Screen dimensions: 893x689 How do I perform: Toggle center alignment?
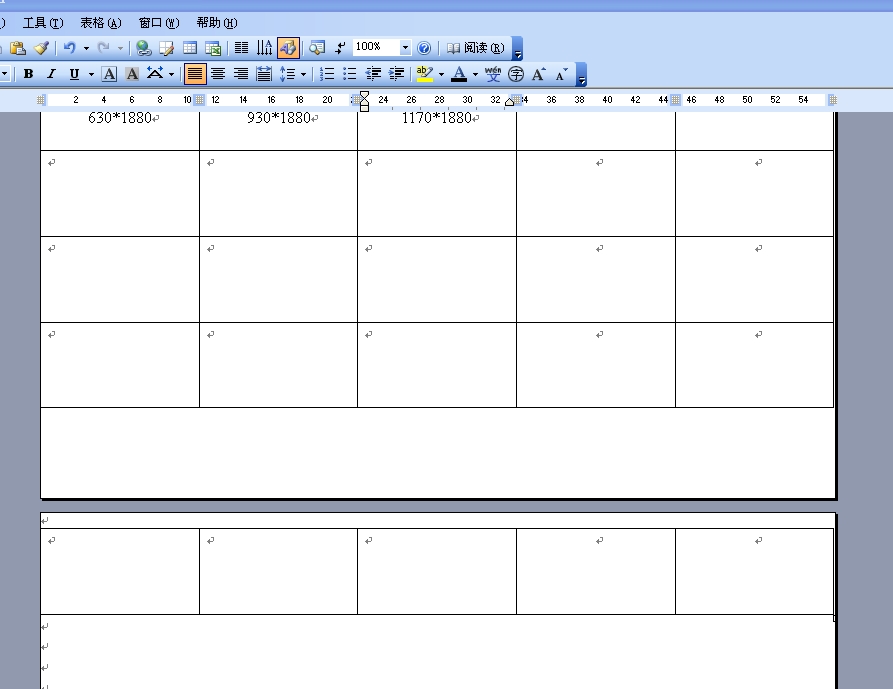coord(218,74)
